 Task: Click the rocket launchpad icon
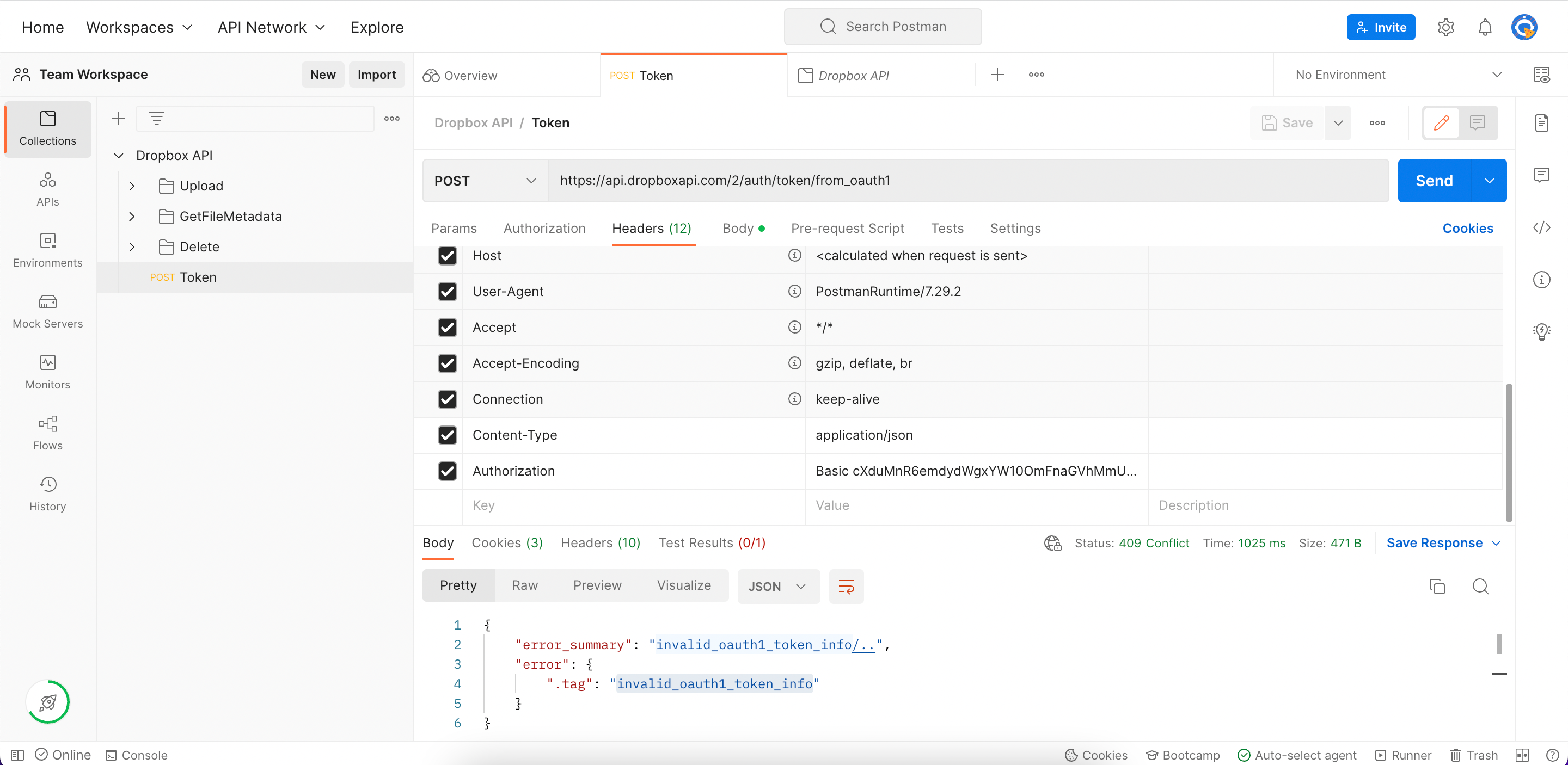click(x=47, y=702)
